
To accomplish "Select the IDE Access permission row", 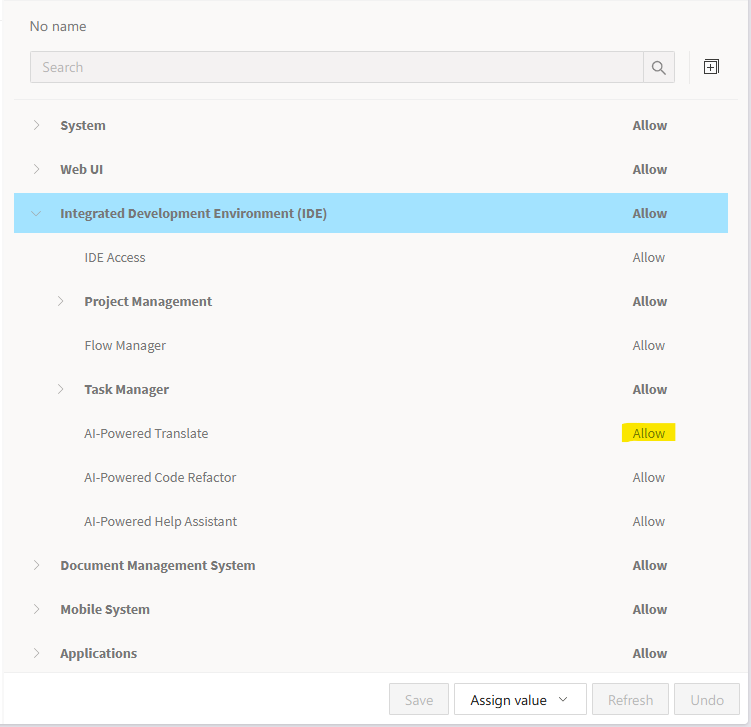I will pyautogui.click(x=115, y=257).
